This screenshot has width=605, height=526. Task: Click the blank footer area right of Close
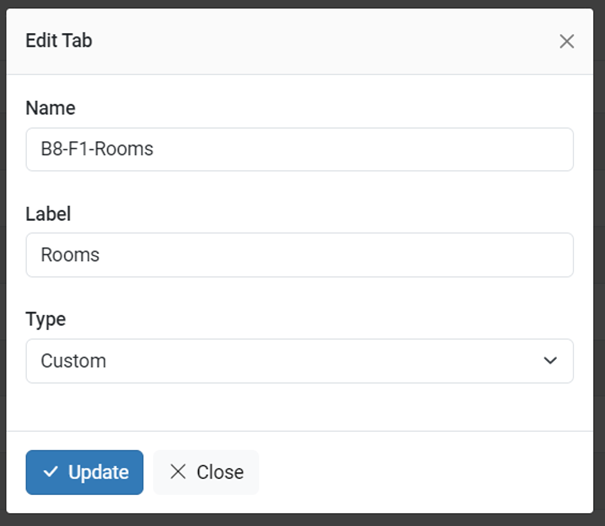(424, 472)
